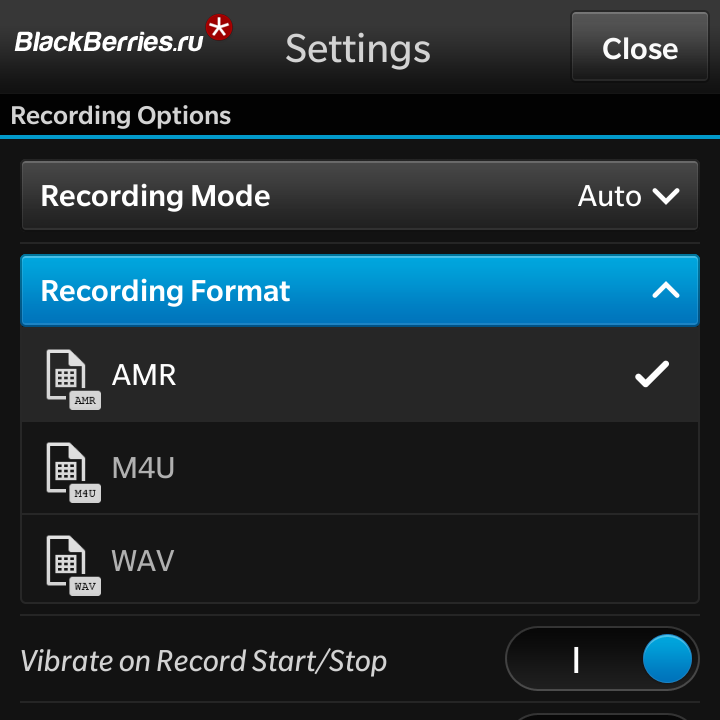The image size is (720, 720).
Task: Collapse the Recording Format list with the up chevron
Action: coord(666,291)
